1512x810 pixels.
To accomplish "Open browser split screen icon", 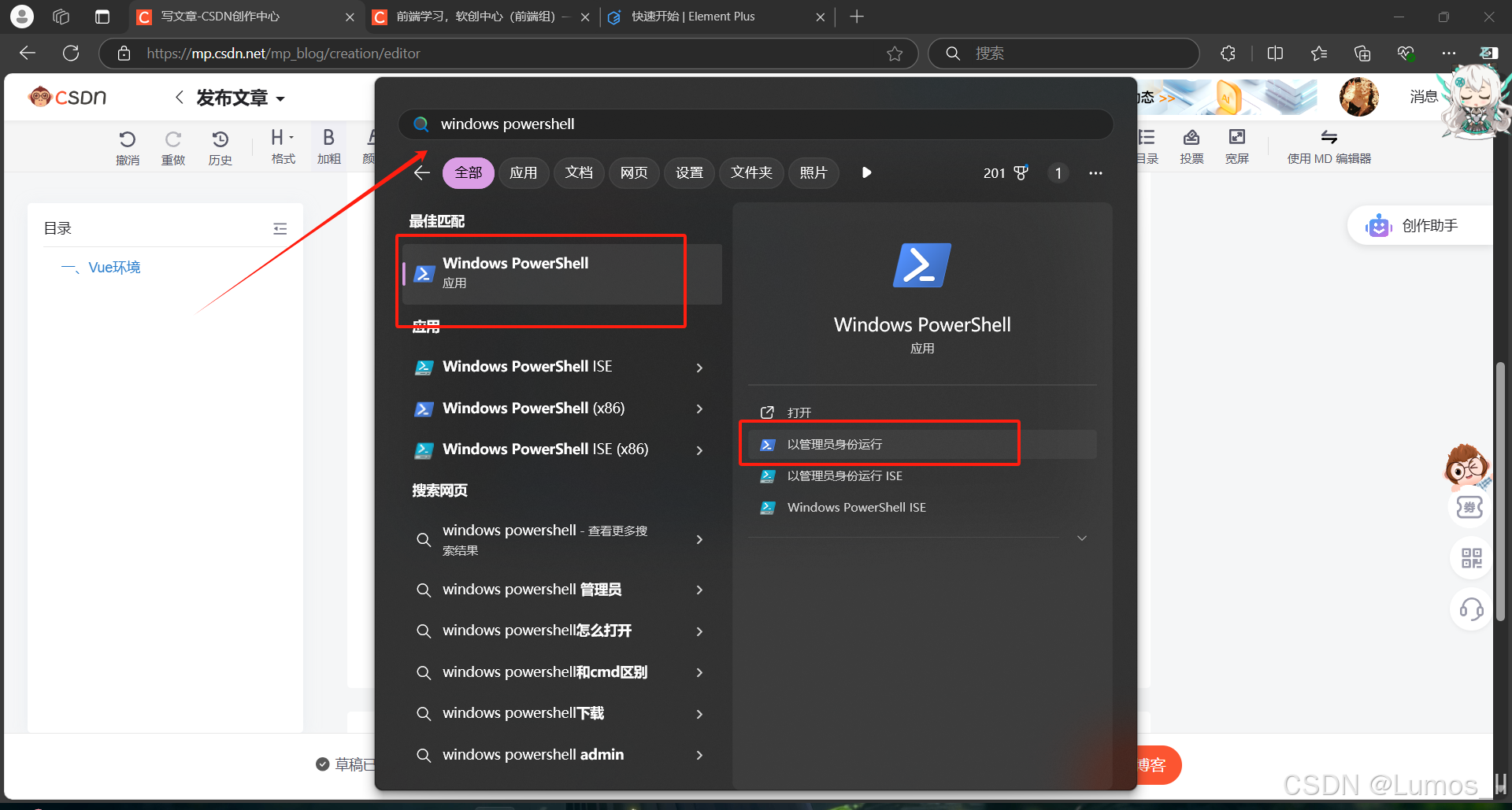I will click(x=1275, y=54).
